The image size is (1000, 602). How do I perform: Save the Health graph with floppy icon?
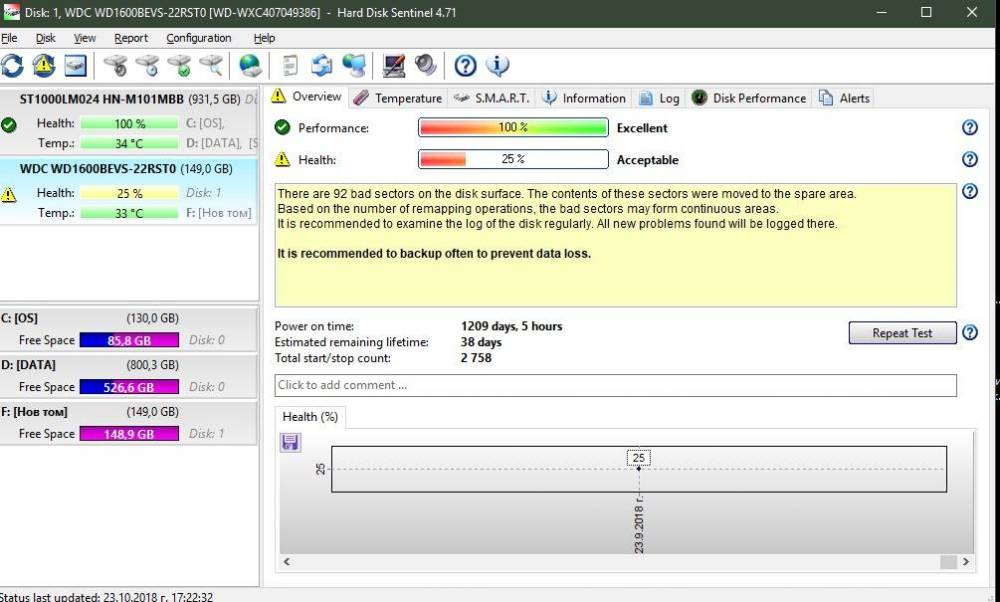point(290,442)
